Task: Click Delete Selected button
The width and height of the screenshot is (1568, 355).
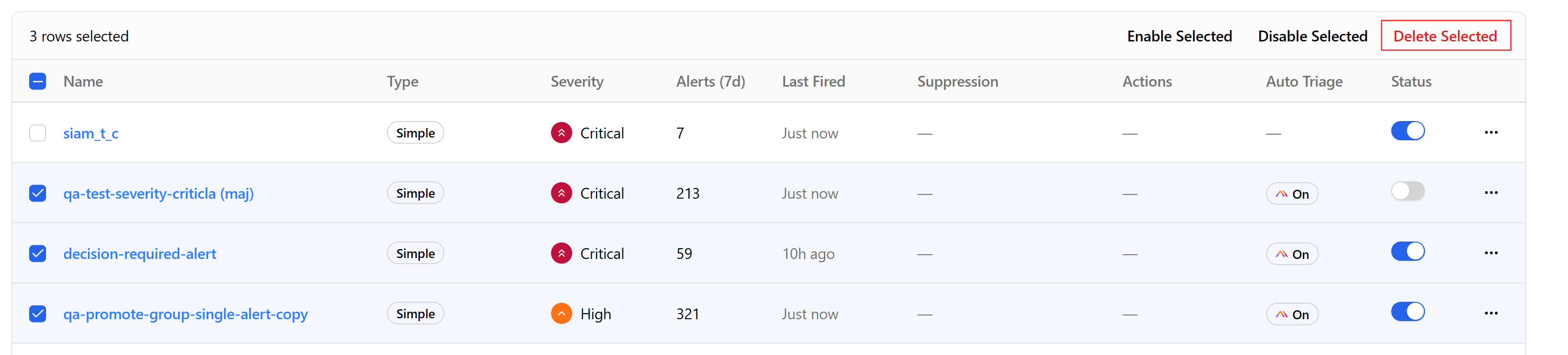Action: (x=1445, y=36)
